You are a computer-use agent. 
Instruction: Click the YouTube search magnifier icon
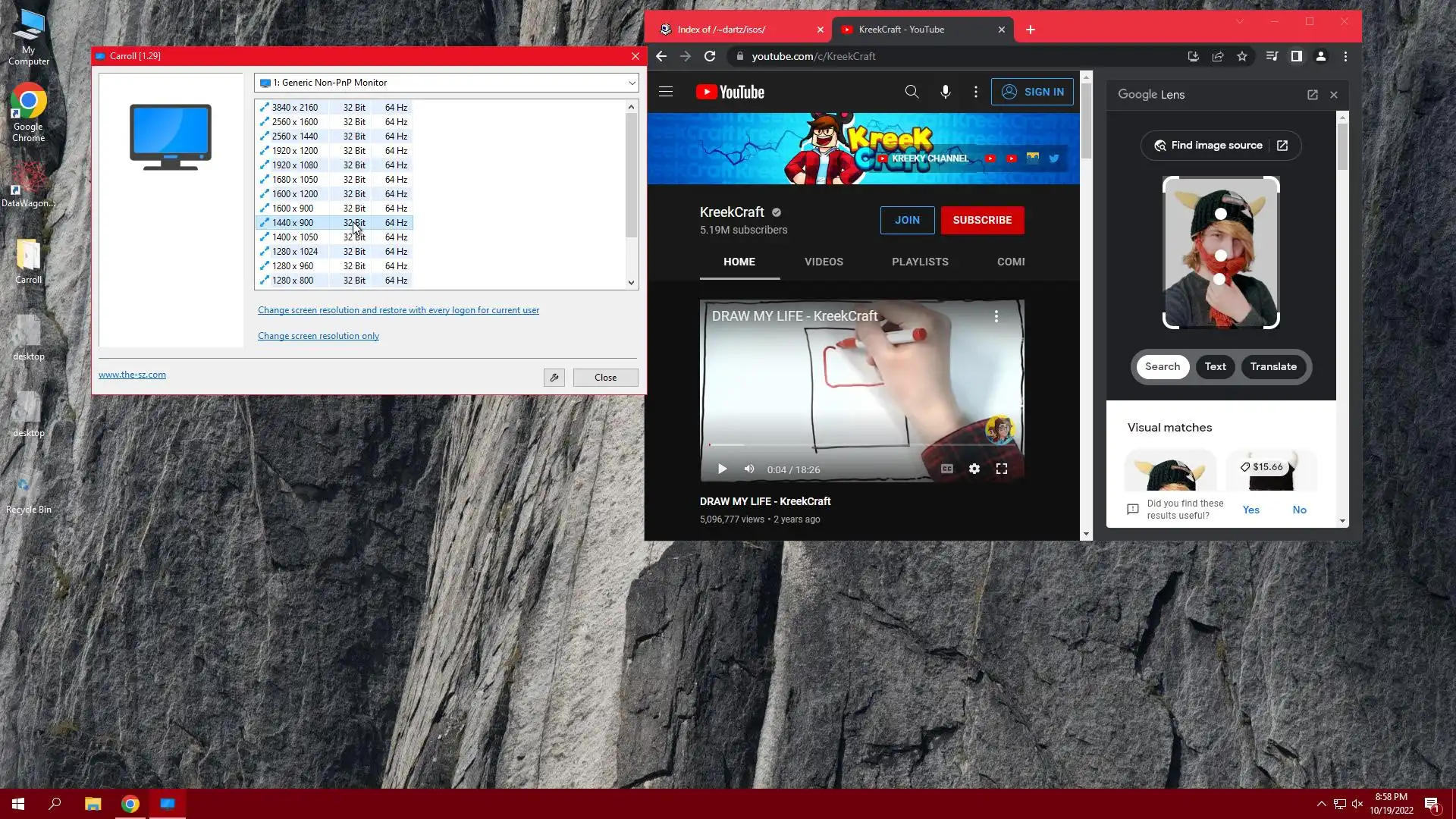(912, 92)
